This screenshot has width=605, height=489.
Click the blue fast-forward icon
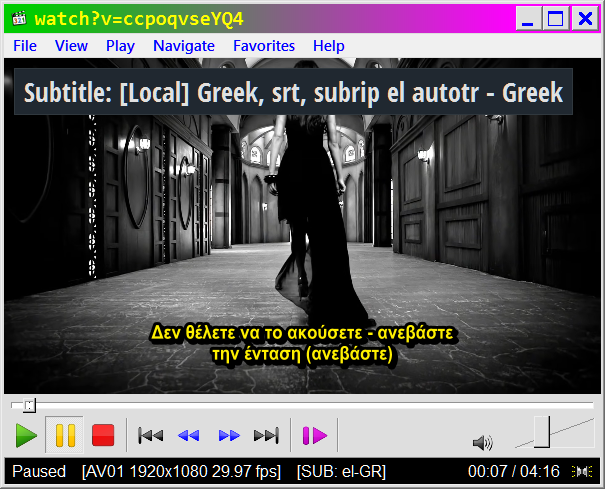[x=229, y=436]
